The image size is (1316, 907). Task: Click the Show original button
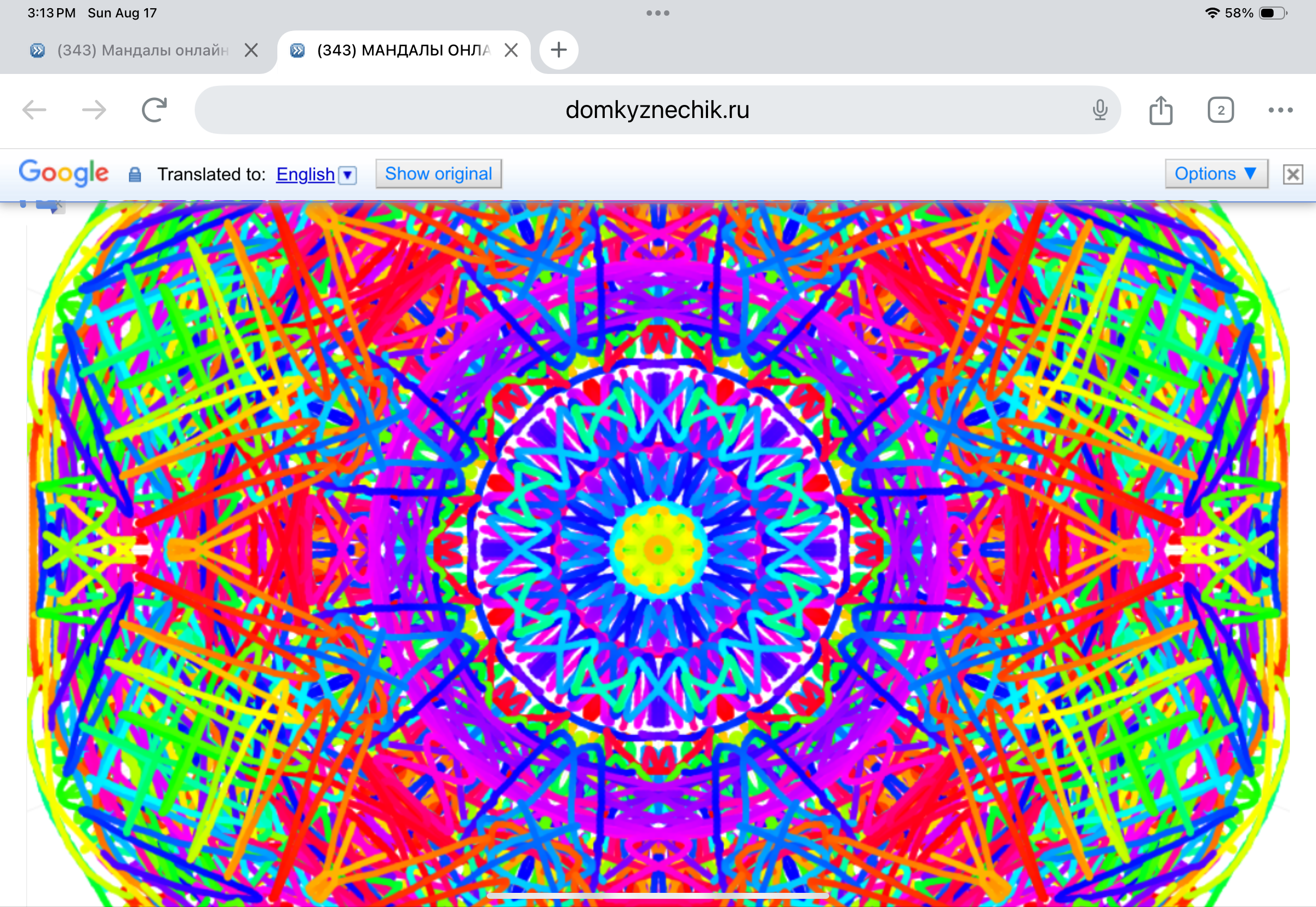(x=438, y=173)
